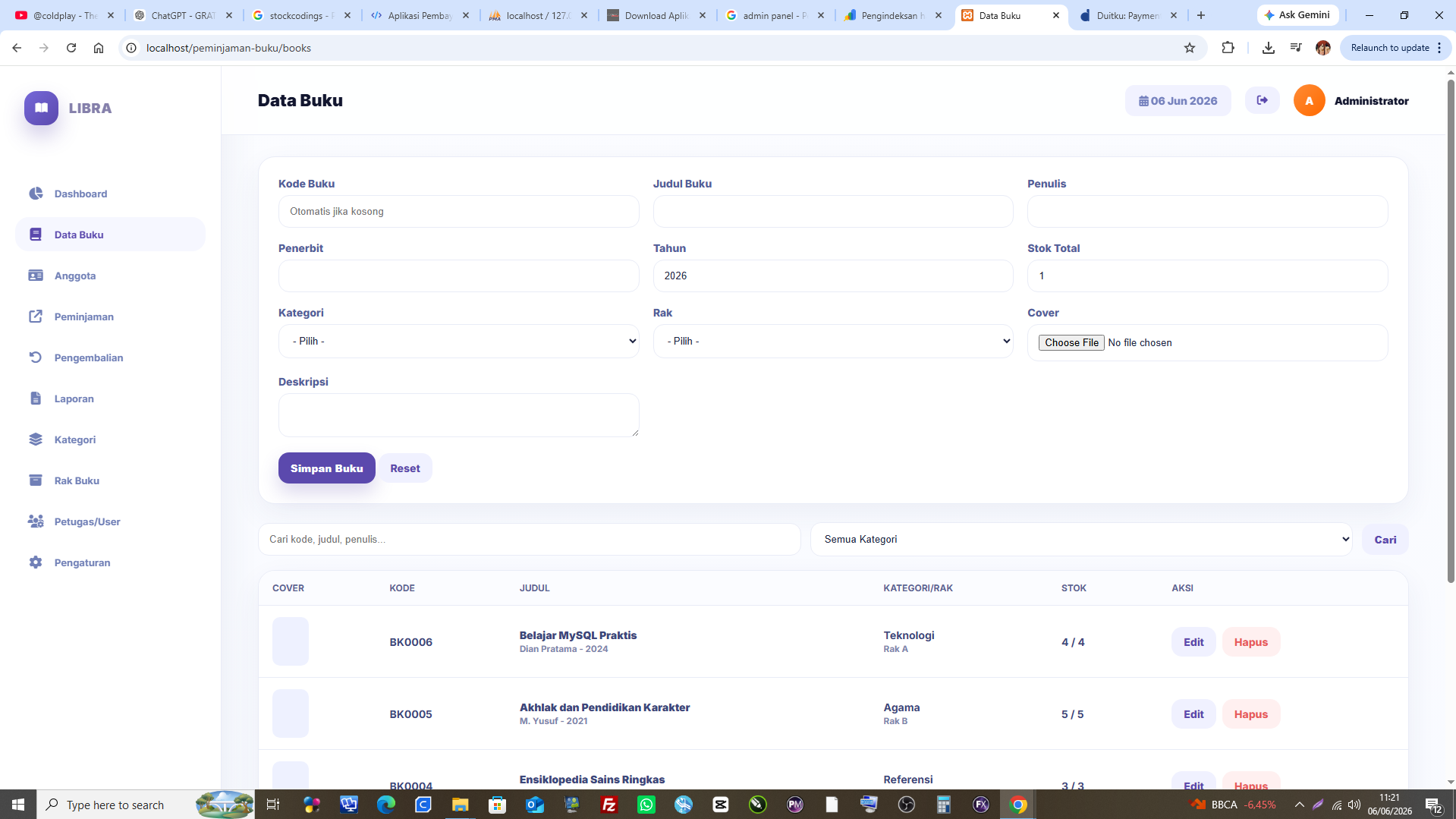Image resolution: width=1456 pixels, height=819 pixels.
Task: Click the Tahun field showing 2026
Action: (833, 276)
